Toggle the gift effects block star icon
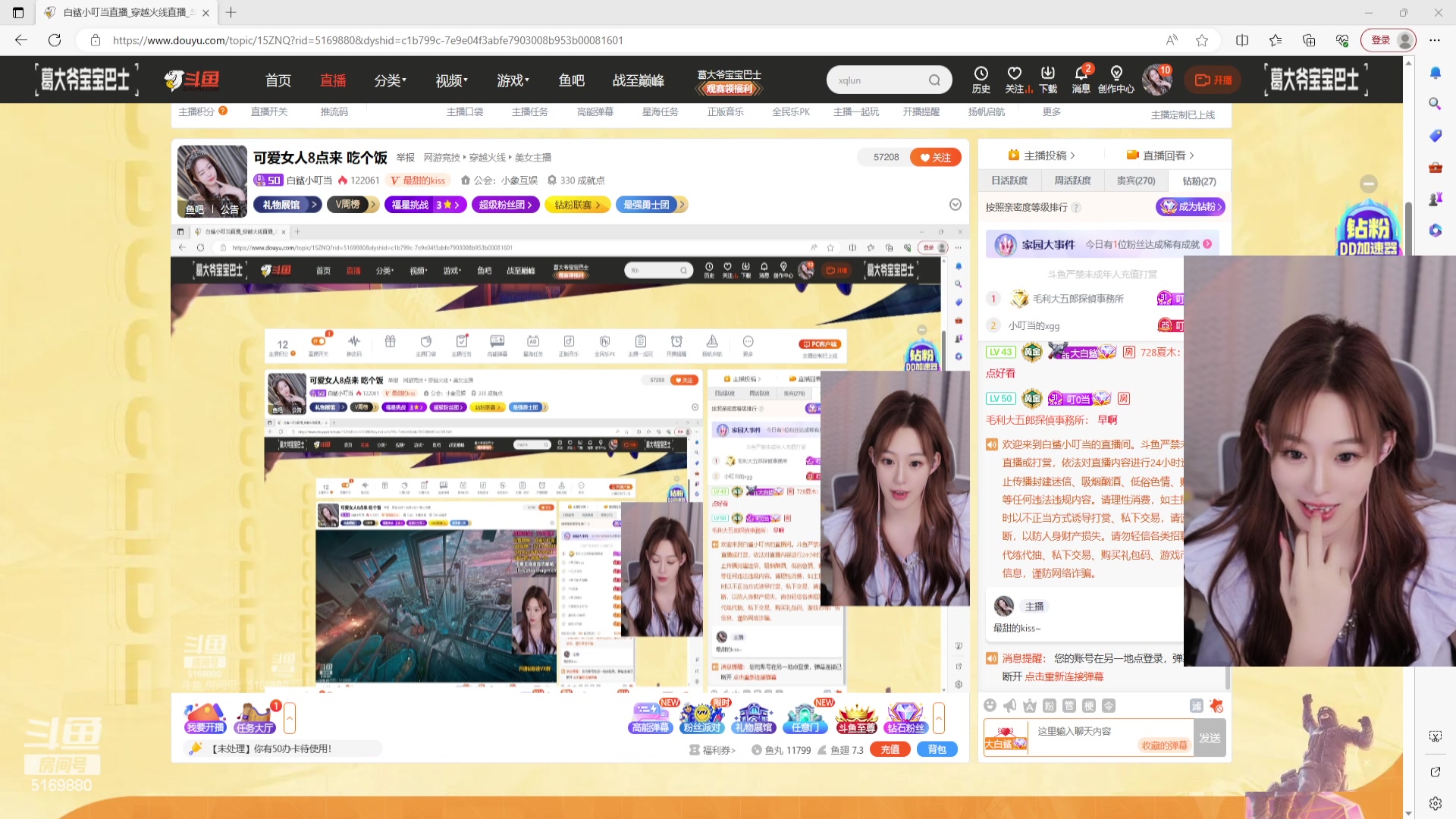This screenshot has height=819, width=1456. pos(1216,706)
